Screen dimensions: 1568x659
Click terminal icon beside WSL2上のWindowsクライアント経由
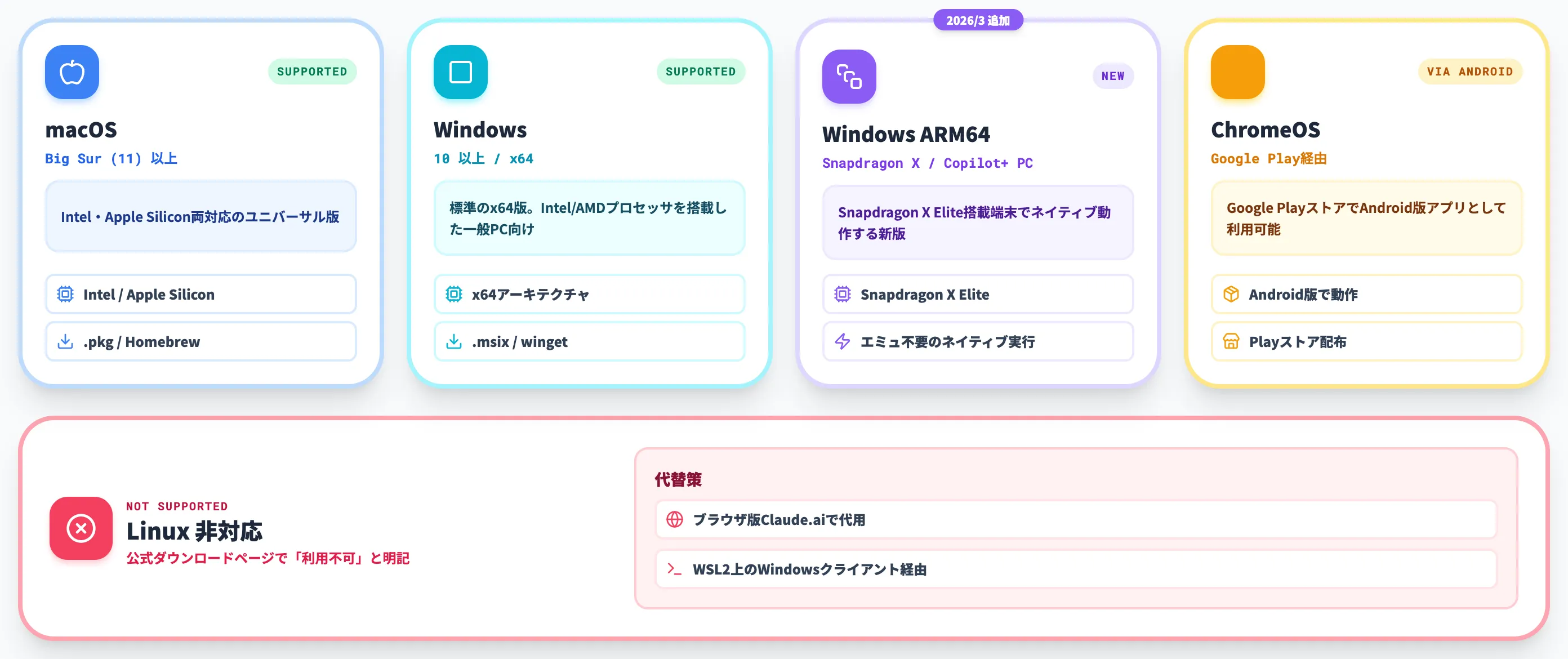click(x=674, y=569)
